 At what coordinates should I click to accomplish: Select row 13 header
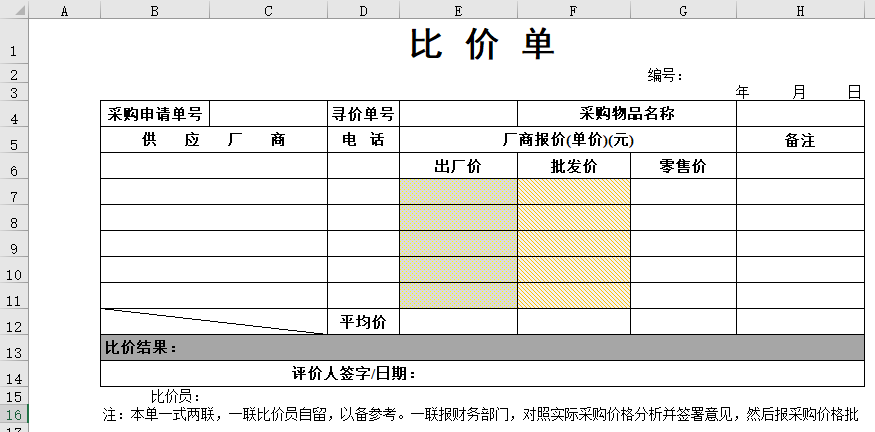click(x=14, y=353)
